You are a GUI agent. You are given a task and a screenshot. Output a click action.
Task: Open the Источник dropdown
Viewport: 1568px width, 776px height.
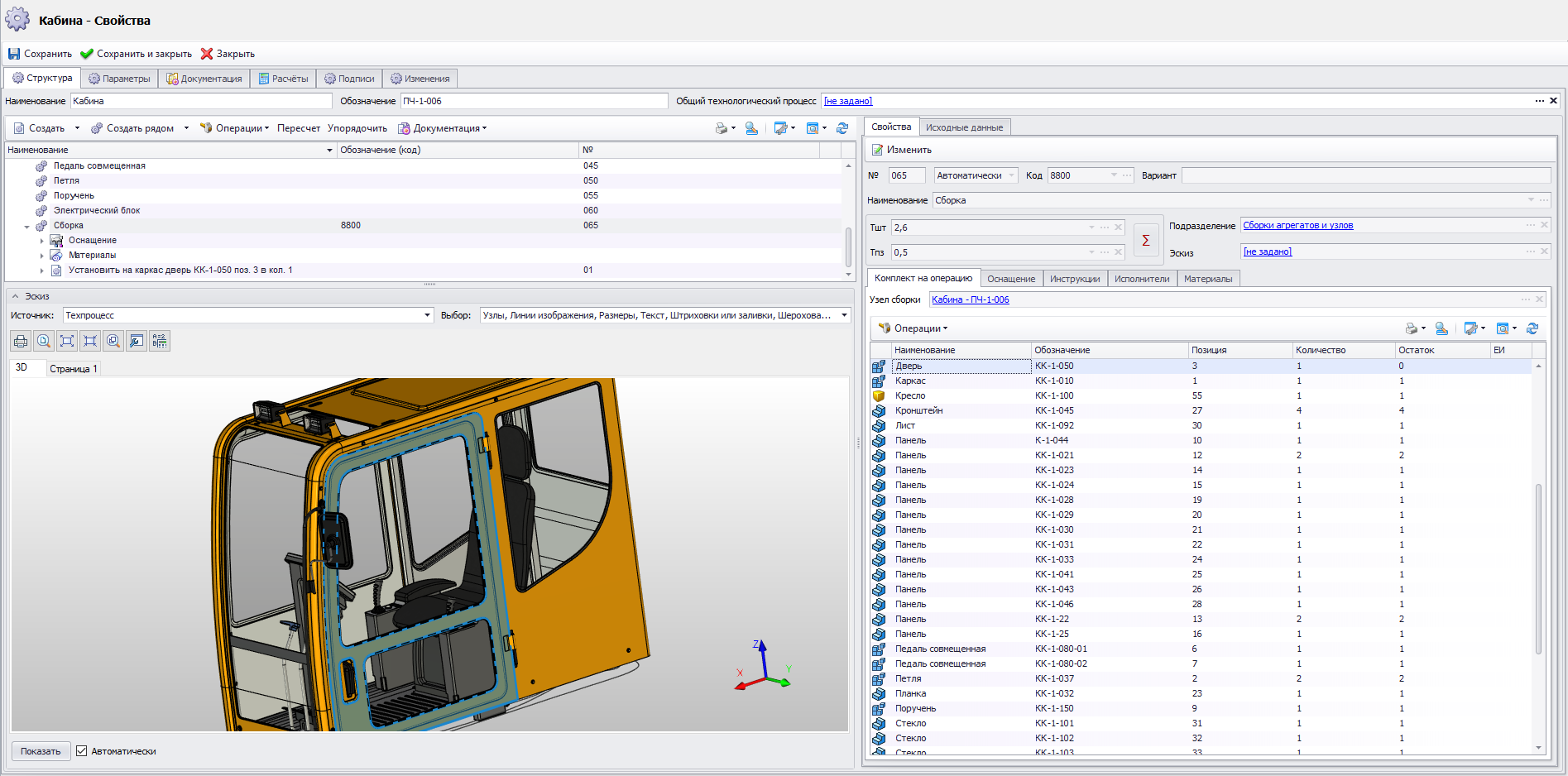click(427, 315)
